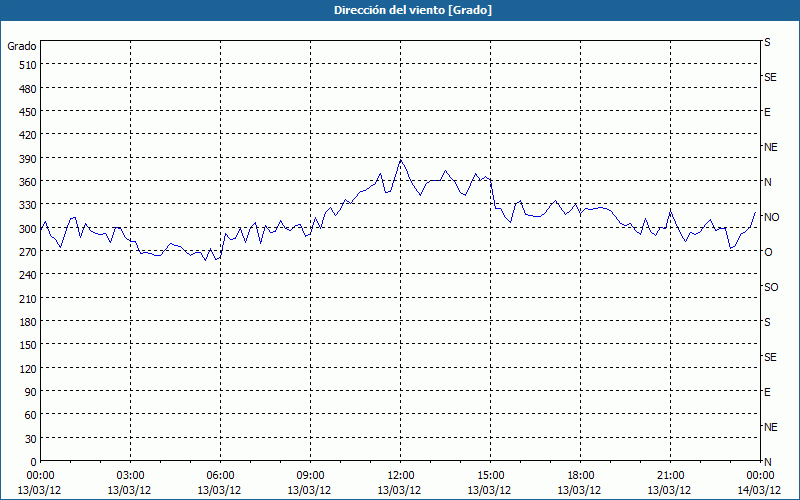Select the 15:00 time label
Image resolution: width=800 pixels, height=500 pixels.
(x=490, y=476)
